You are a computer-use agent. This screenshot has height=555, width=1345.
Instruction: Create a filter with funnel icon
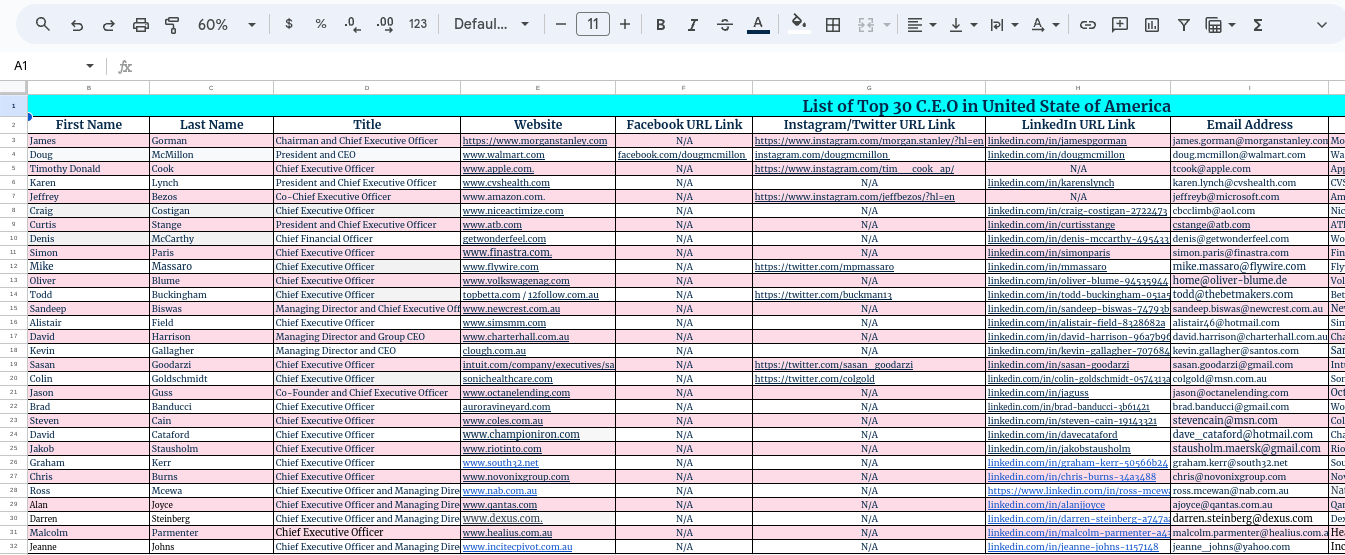(x=1184, y=24)
